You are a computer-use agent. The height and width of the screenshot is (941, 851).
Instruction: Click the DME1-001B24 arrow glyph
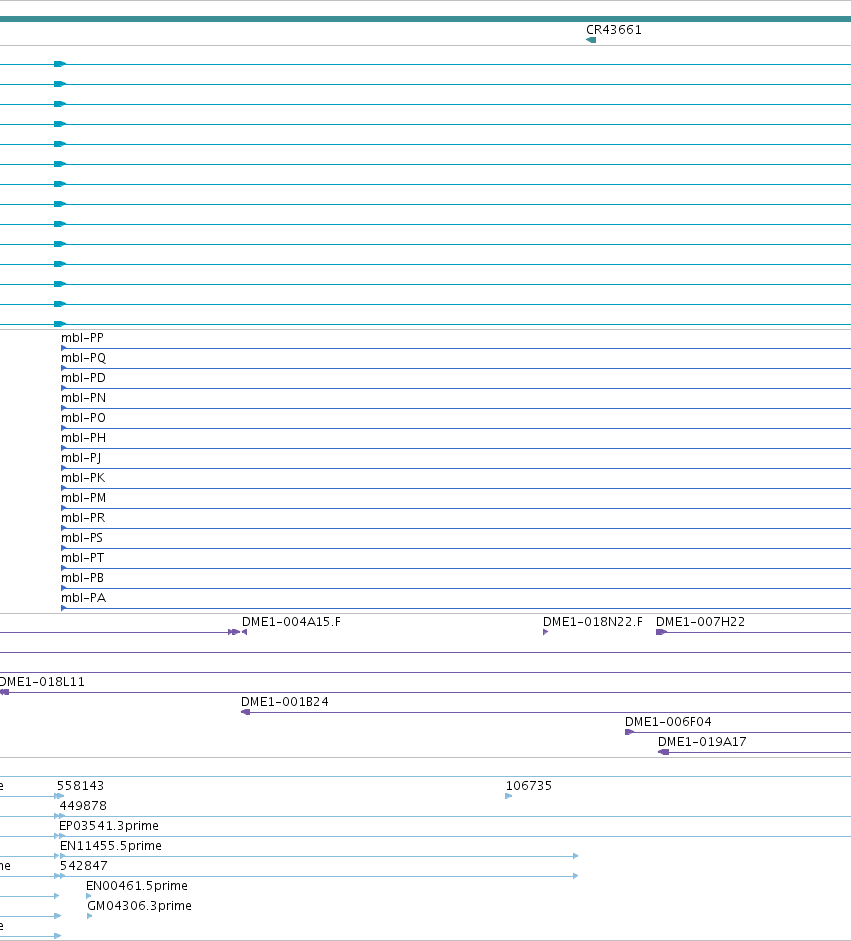[x=245, y=712]
